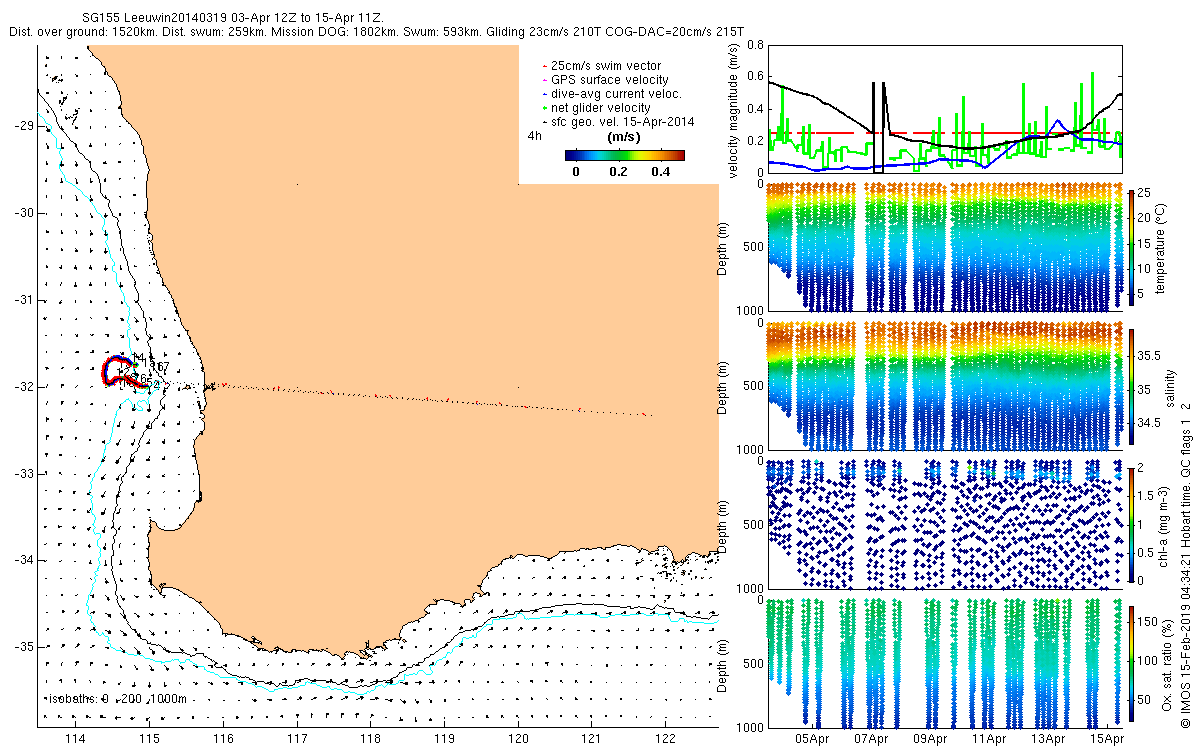
Task: Click the Ox. sat. ratio (%) colorbar
Action: pyautogui.click(x=1132, y=661)
